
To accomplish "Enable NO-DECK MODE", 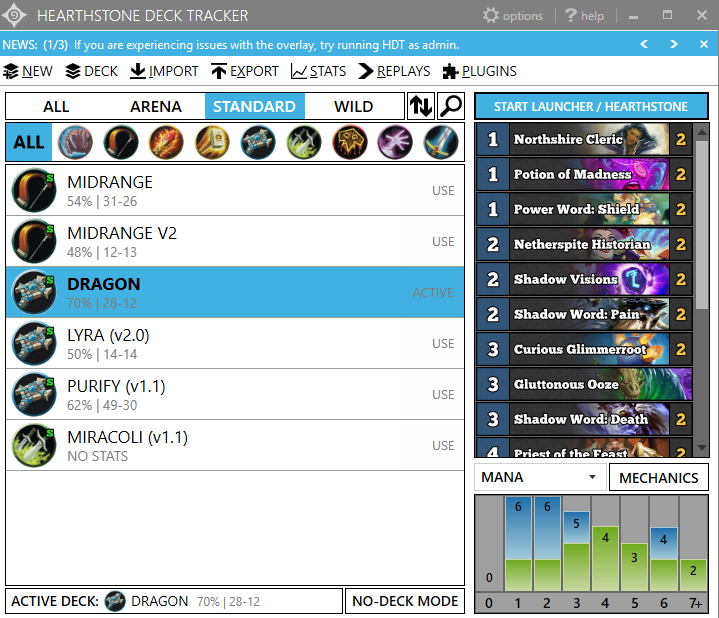I will (405, 601).
